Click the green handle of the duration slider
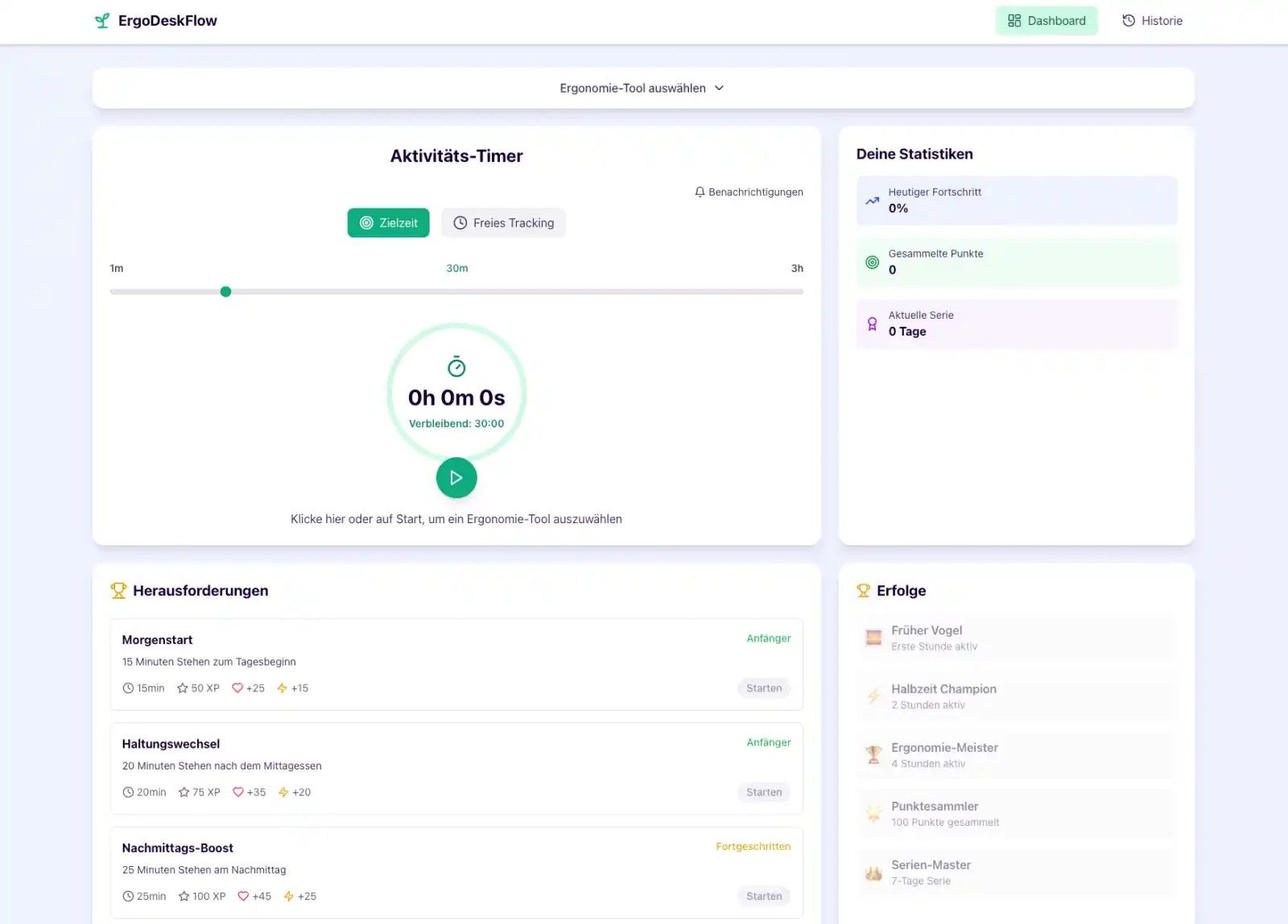Screen dimensions: 1288x924 (226, 291)
